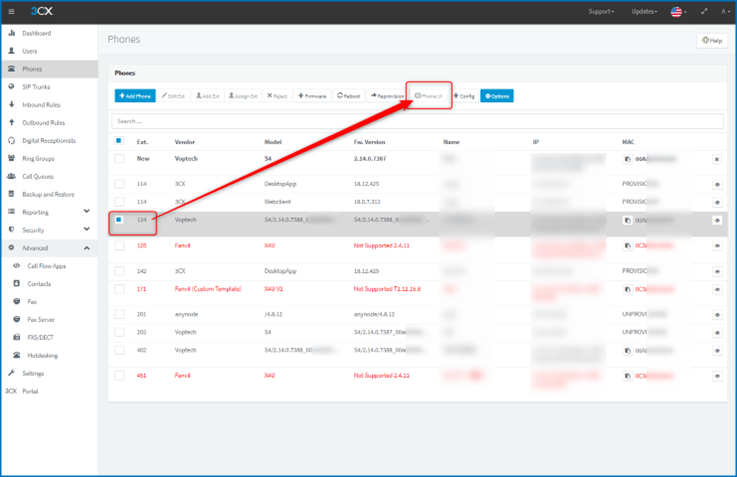Click the Reprovision button

[387, 96]
